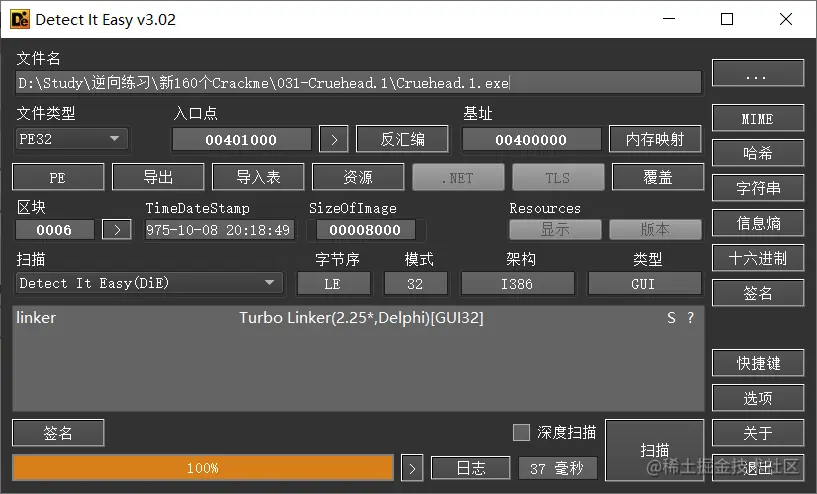Open the scan engine Detect It Easy(DiE) dropdown
The image size is (817, 494).
pos(150,283)
